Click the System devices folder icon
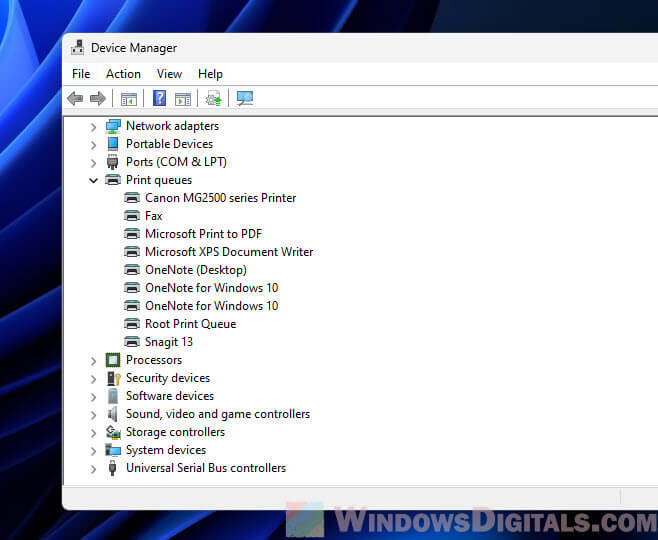The image size is (658, 540). point(113,450)
